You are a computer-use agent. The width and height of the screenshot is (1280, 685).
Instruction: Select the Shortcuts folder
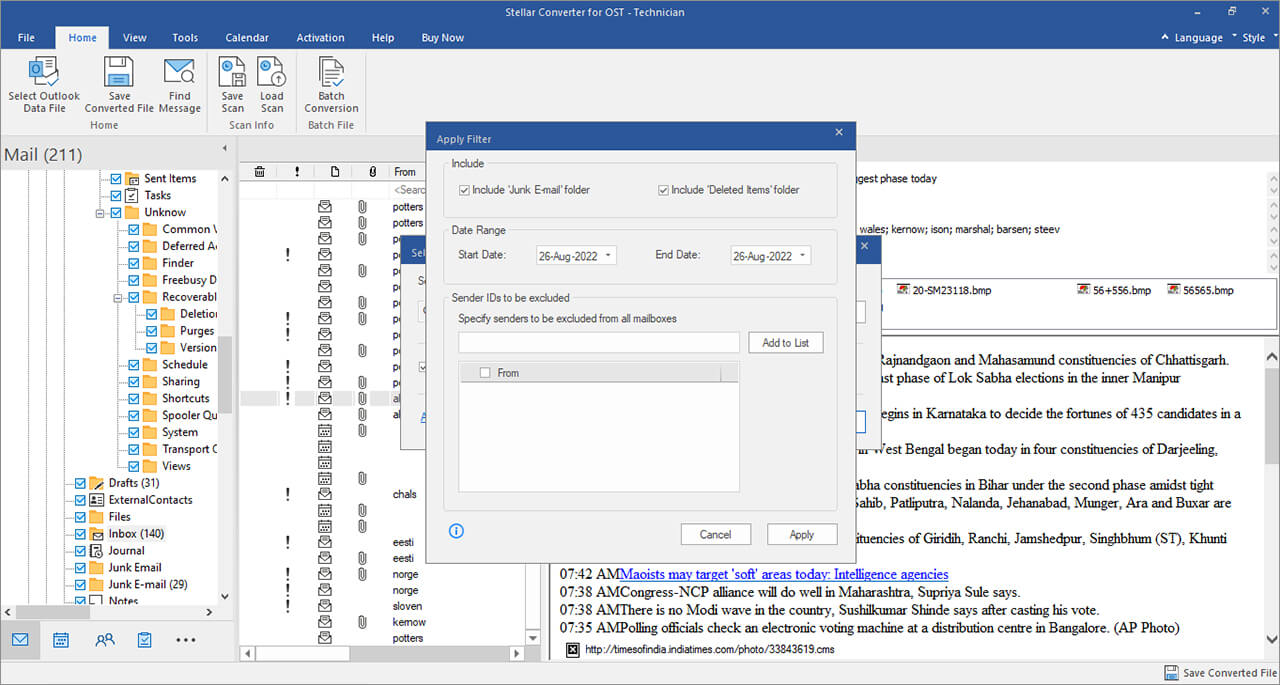[186, 398]
